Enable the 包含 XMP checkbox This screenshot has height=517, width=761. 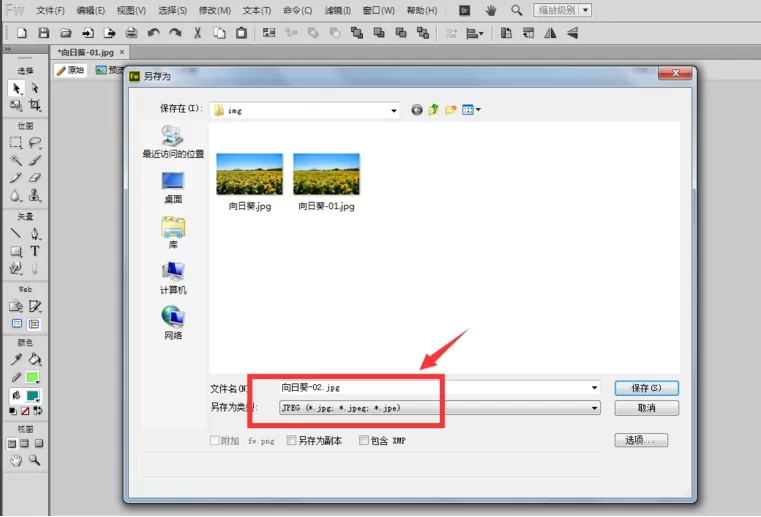point(364,440)
